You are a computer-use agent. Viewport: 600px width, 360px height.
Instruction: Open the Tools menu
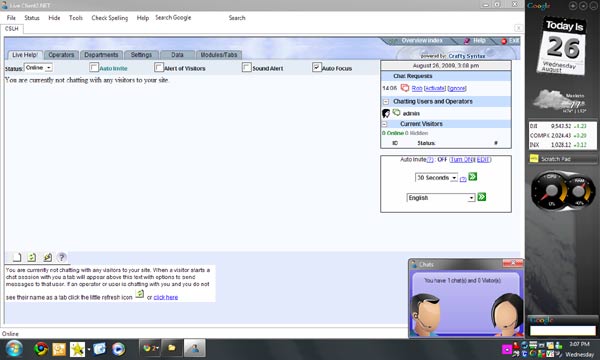click(x=76, y=18)
